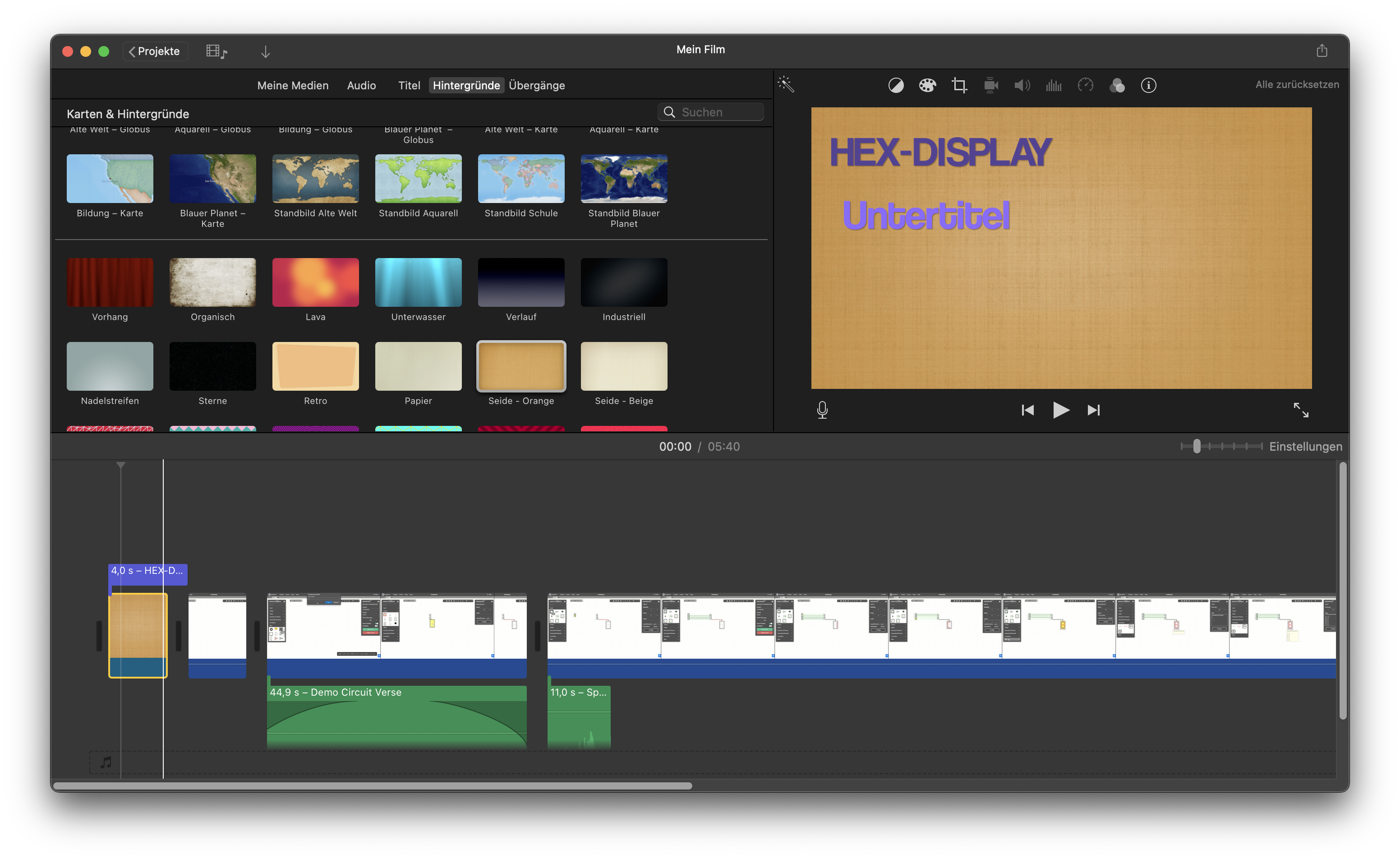Select the Industriell background
Viewport: 1400px width, 859px height.
click(624, 282)
